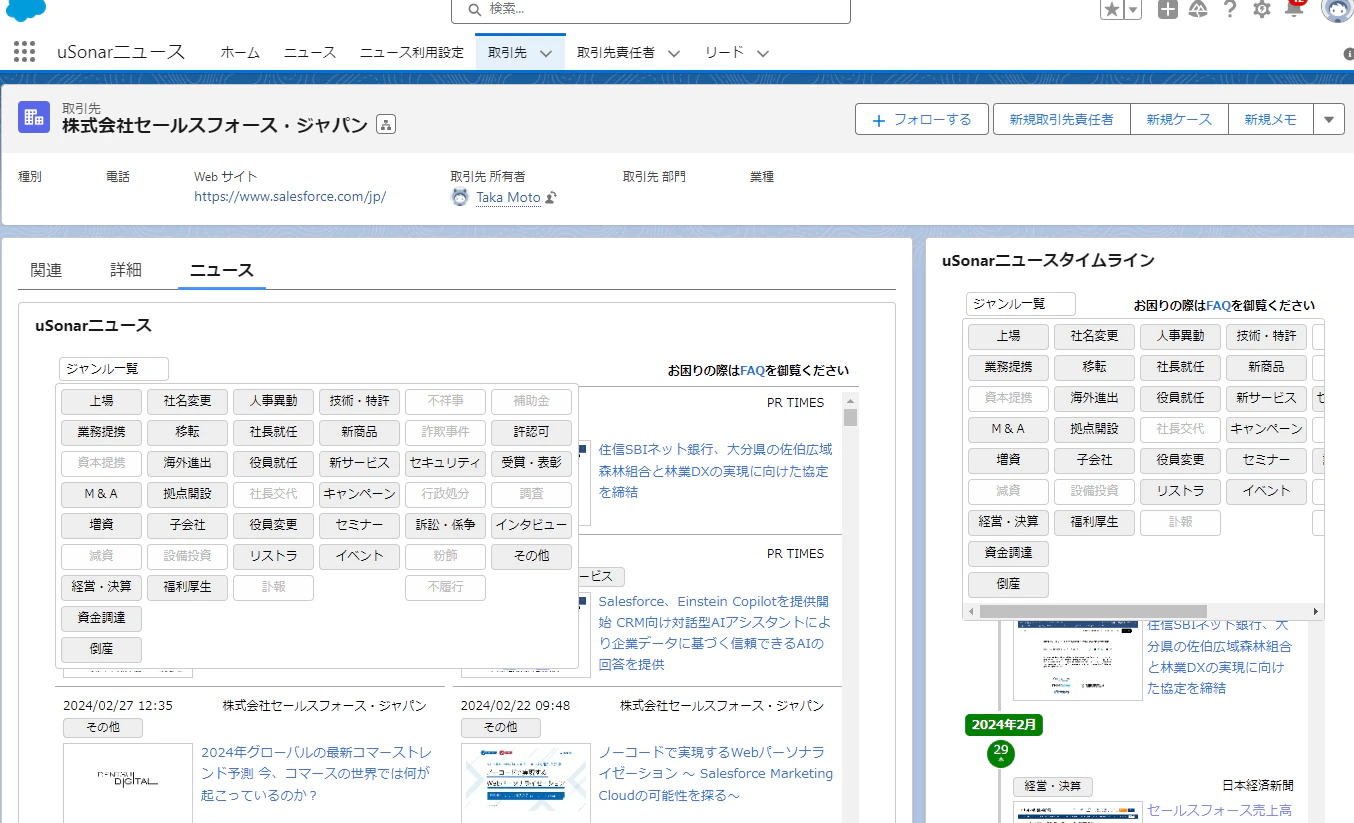View account hierarchy icon next to account name
Image resolution: width=1354 pixels, height=823 pixels.
(386, 125)
